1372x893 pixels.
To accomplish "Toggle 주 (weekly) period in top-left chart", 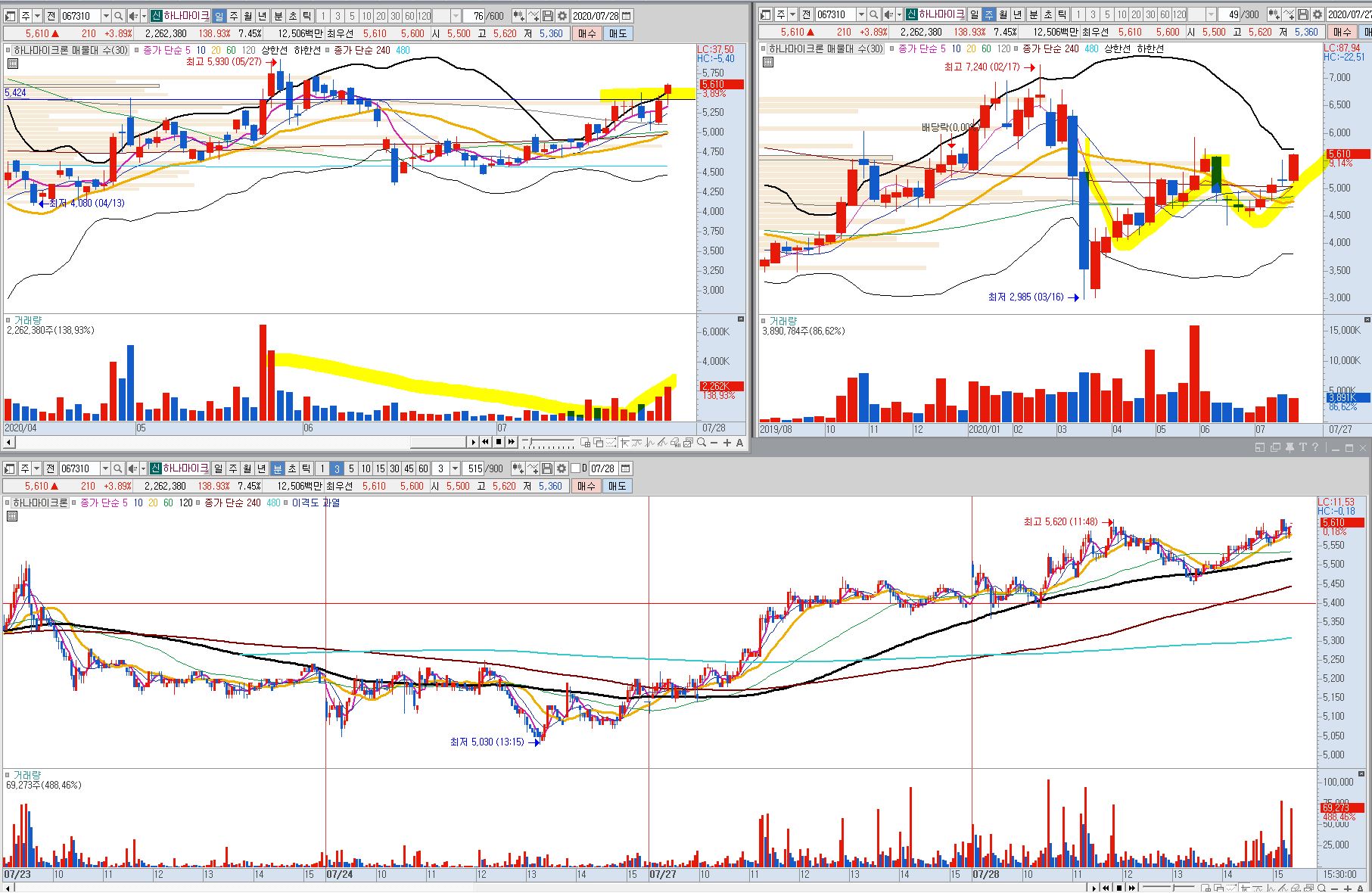I will click(x=233, y=16).
